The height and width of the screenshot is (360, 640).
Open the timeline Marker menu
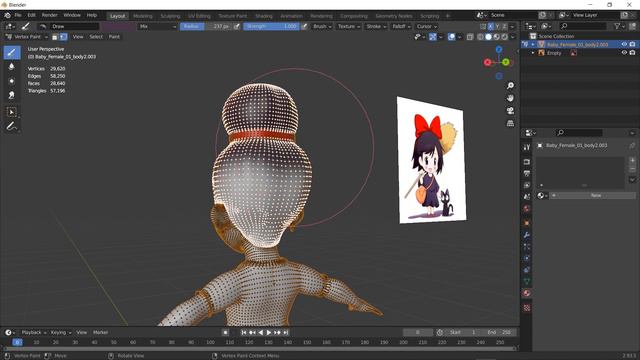pos(100,333)
